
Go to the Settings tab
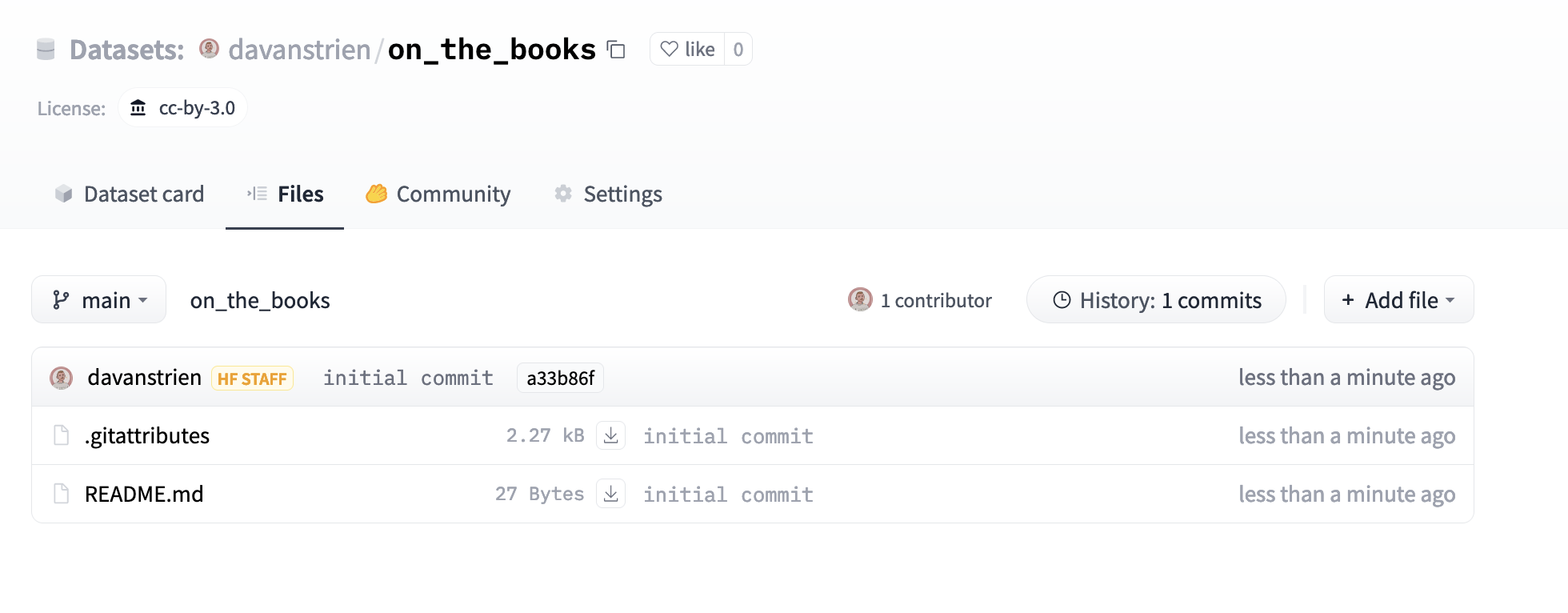point(609,194)
